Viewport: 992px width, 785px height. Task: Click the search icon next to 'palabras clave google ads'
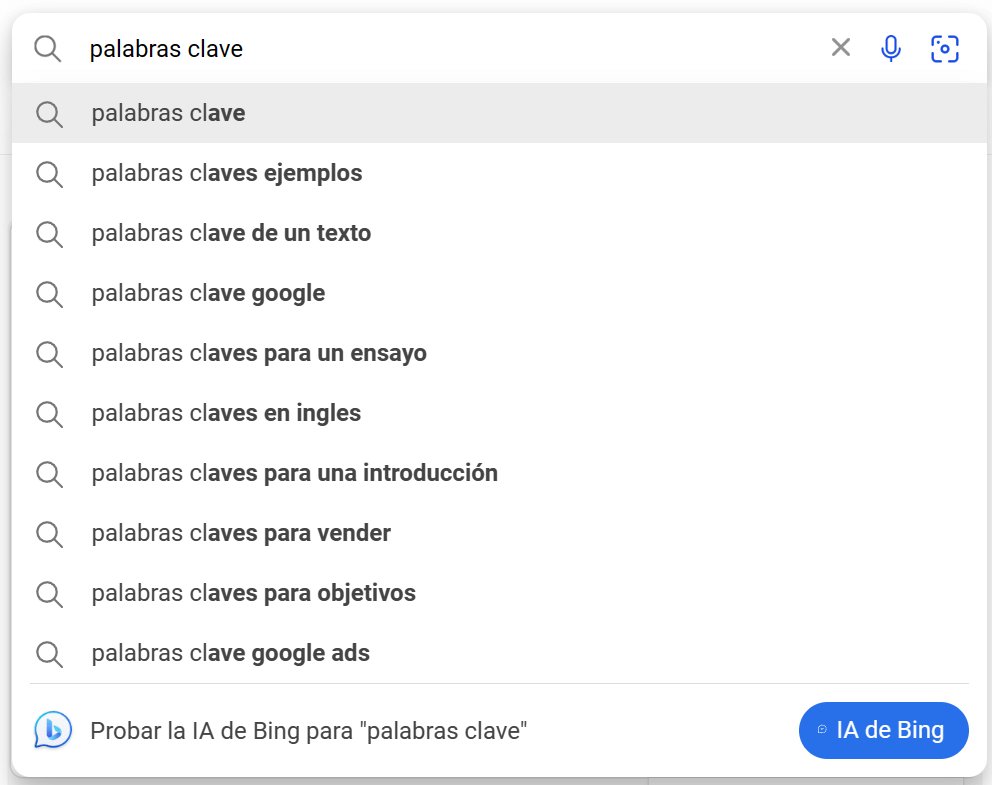(x=49, y=654)
